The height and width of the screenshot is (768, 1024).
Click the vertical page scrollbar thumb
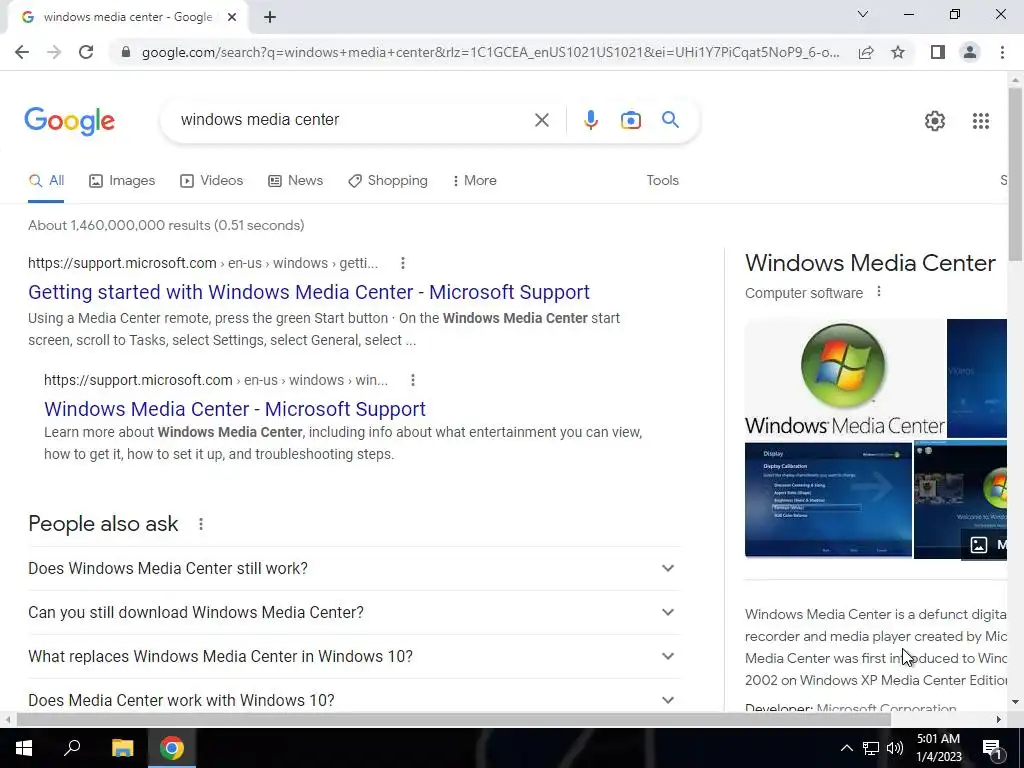tap(1016, 174)
